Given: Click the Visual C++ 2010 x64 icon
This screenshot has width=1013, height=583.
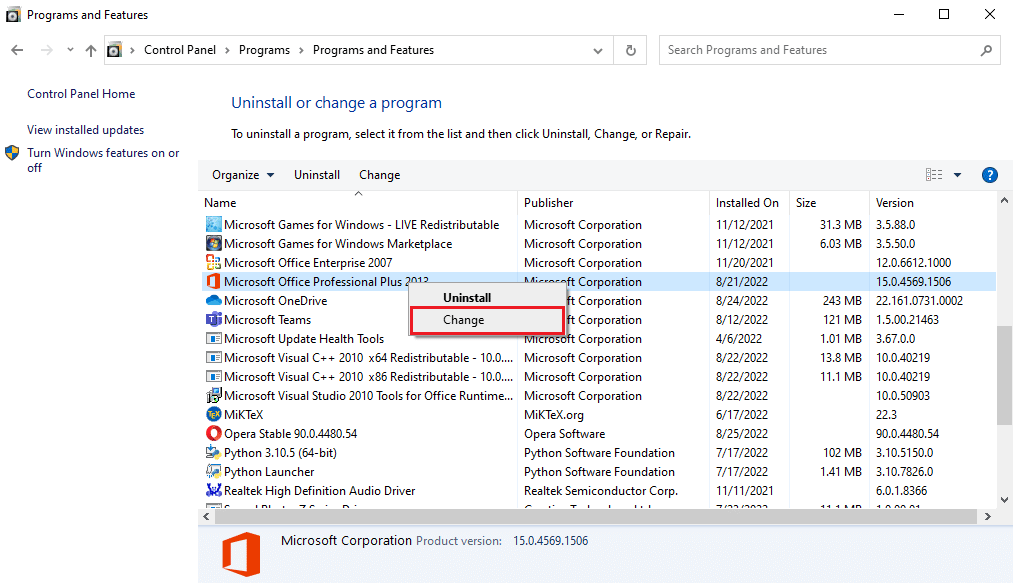Looking at the screenshot, I should pyautogui.click(x=213, y=357).
